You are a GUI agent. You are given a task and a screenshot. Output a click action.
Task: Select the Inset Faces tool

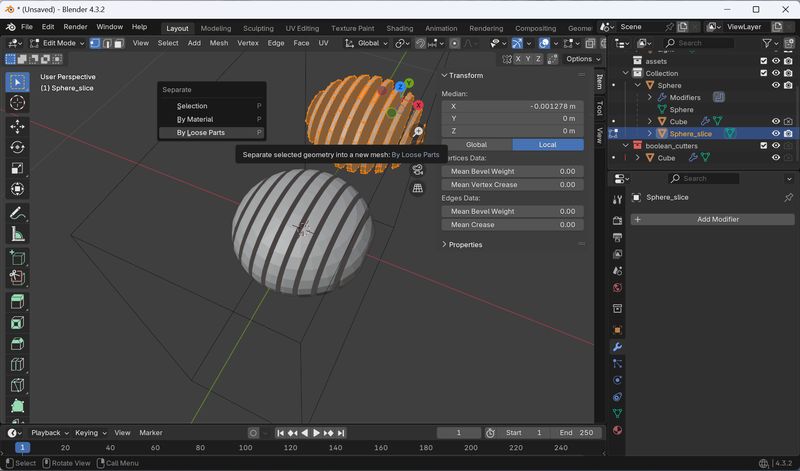pos(17,323)
